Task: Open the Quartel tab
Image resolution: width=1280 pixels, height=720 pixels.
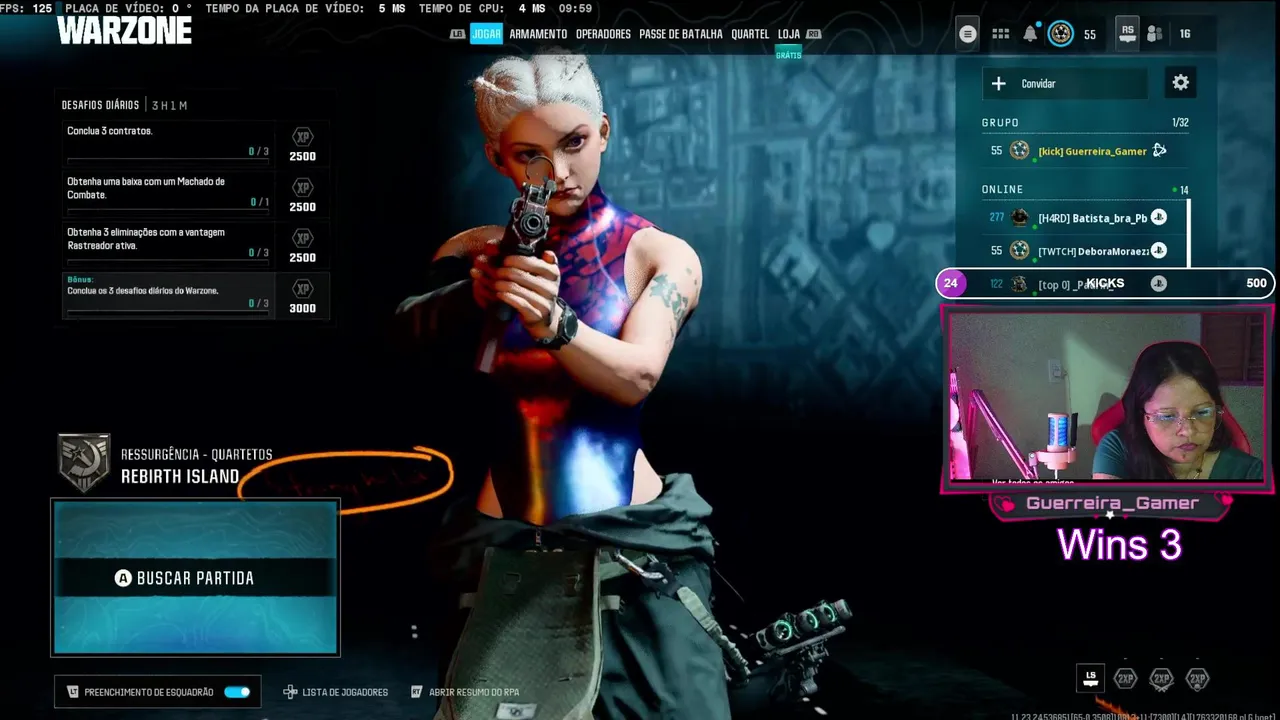Action: [x=750, y=34]
